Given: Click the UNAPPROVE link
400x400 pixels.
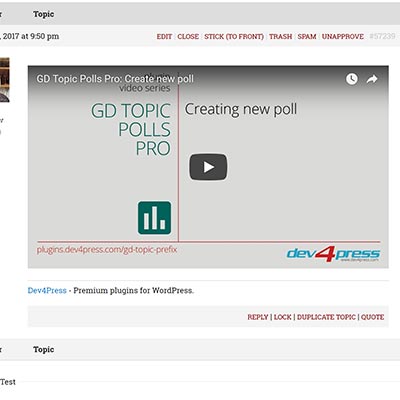Looking at the screenshot, I should pyautogui.click(x=343, y=36).
